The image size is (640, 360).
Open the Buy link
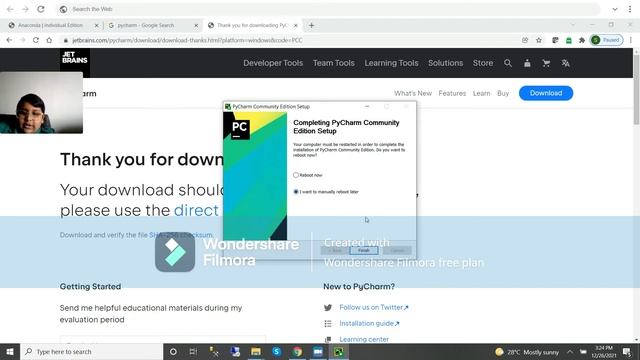(503, 93)
